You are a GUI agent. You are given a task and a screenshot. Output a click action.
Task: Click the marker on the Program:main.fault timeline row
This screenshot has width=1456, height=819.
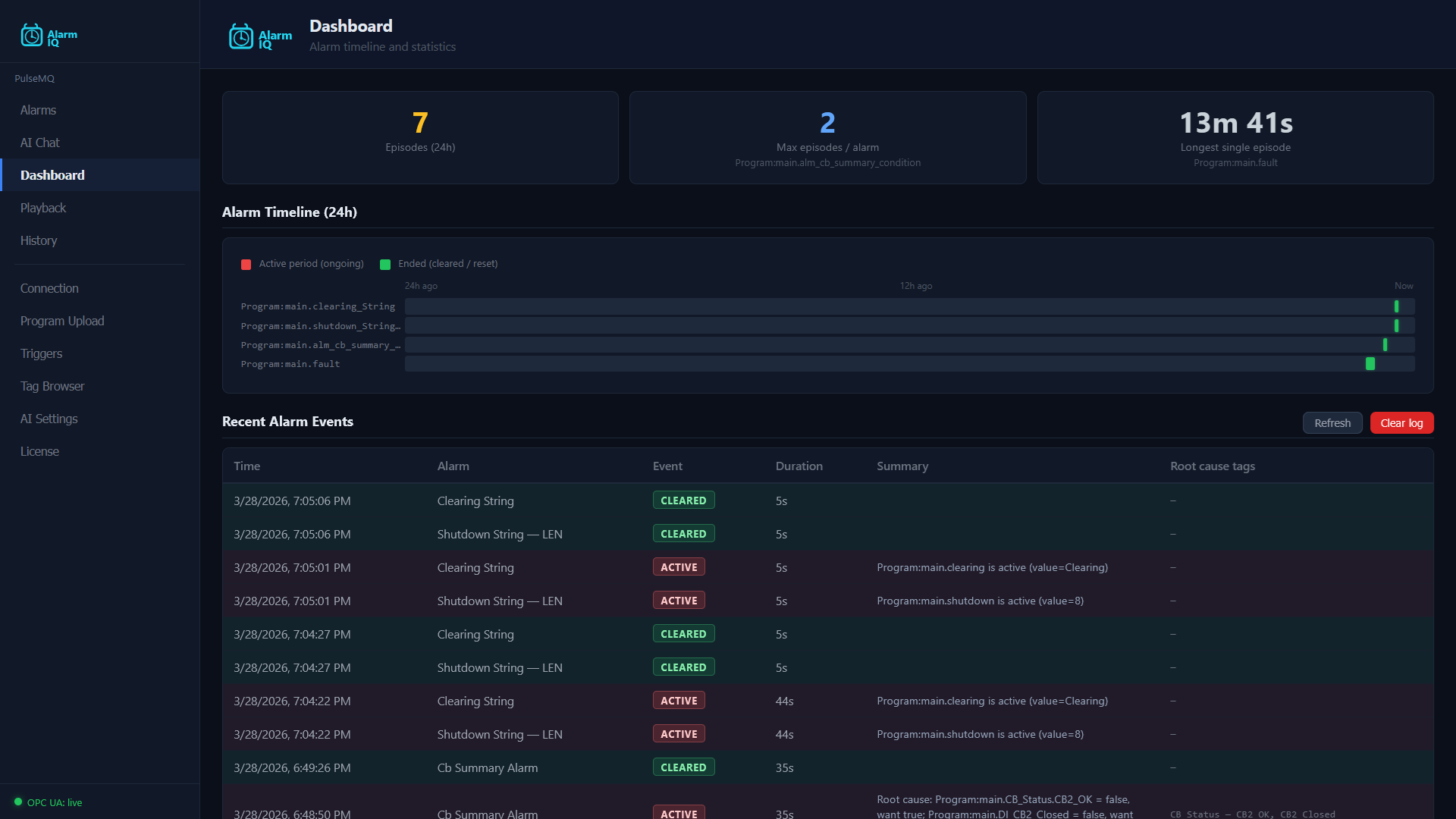(1371, 364)
